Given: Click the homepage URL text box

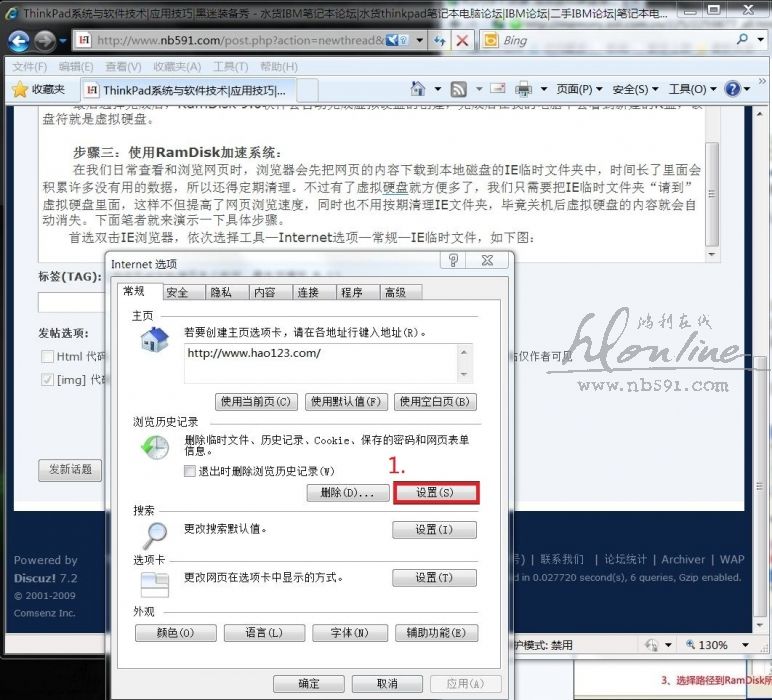Looking at the screenshot, I should [x=320, y=362].
